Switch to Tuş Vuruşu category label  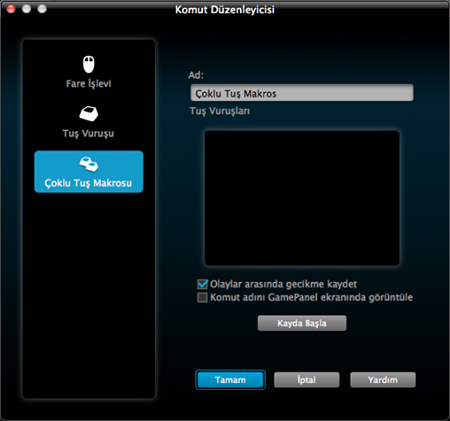88,133
